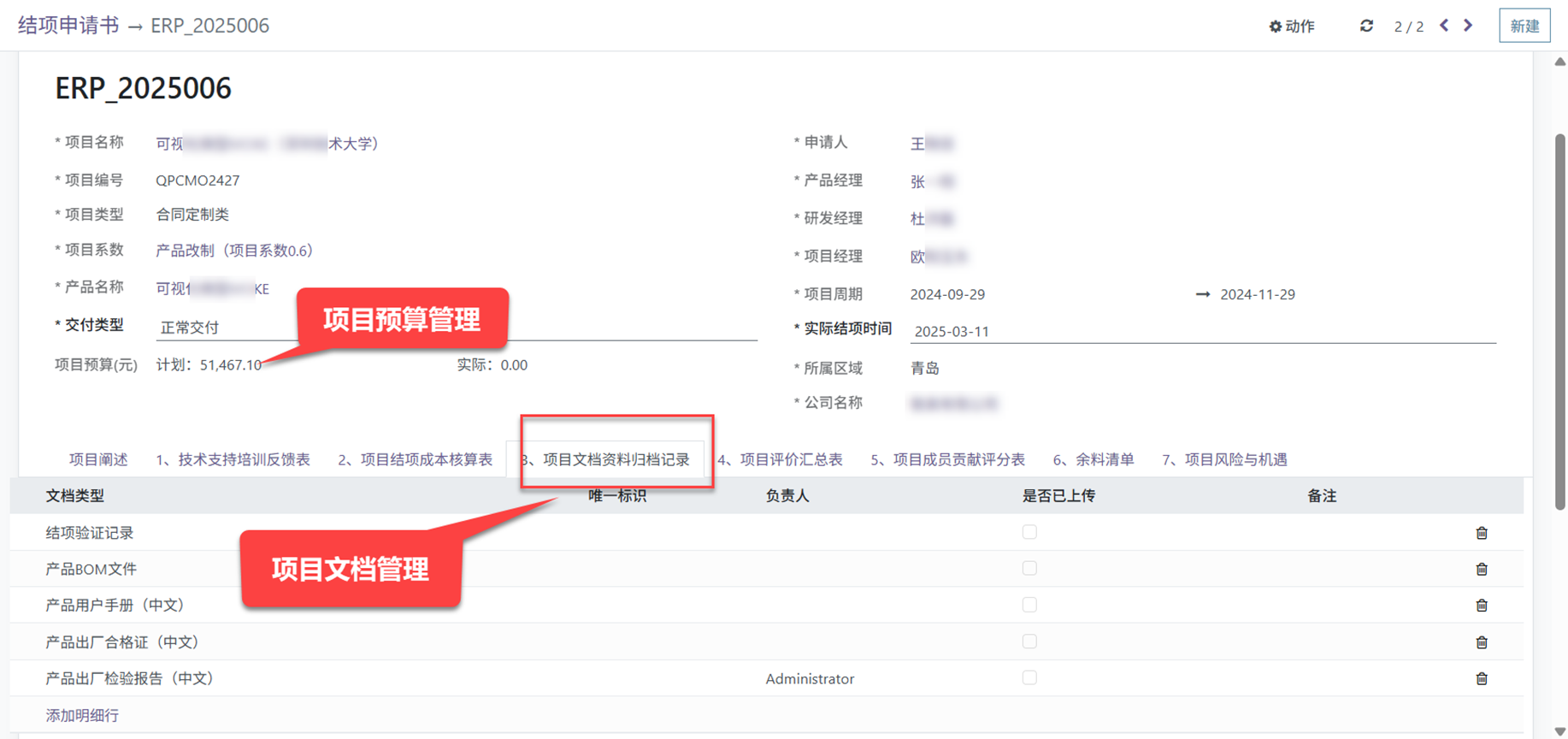Open the 动作 gear menu
The height and width of the screenshot is (739, 1568).
pyautogui.click(x=1292, y=27)
